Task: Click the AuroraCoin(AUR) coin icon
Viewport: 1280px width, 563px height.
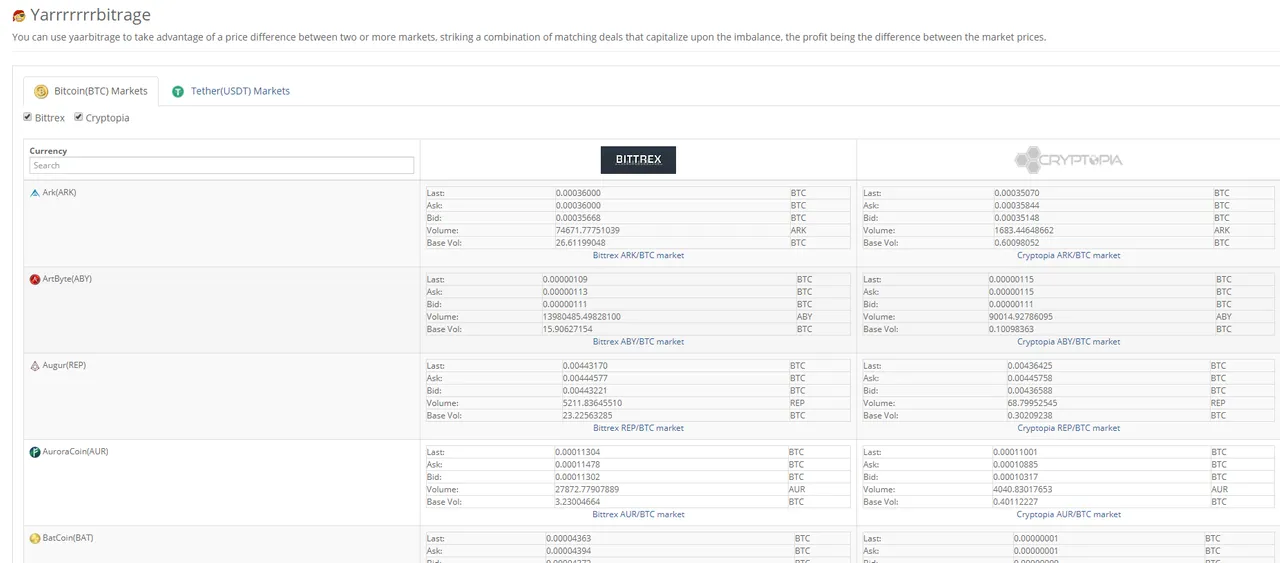Action: point(35,452)
